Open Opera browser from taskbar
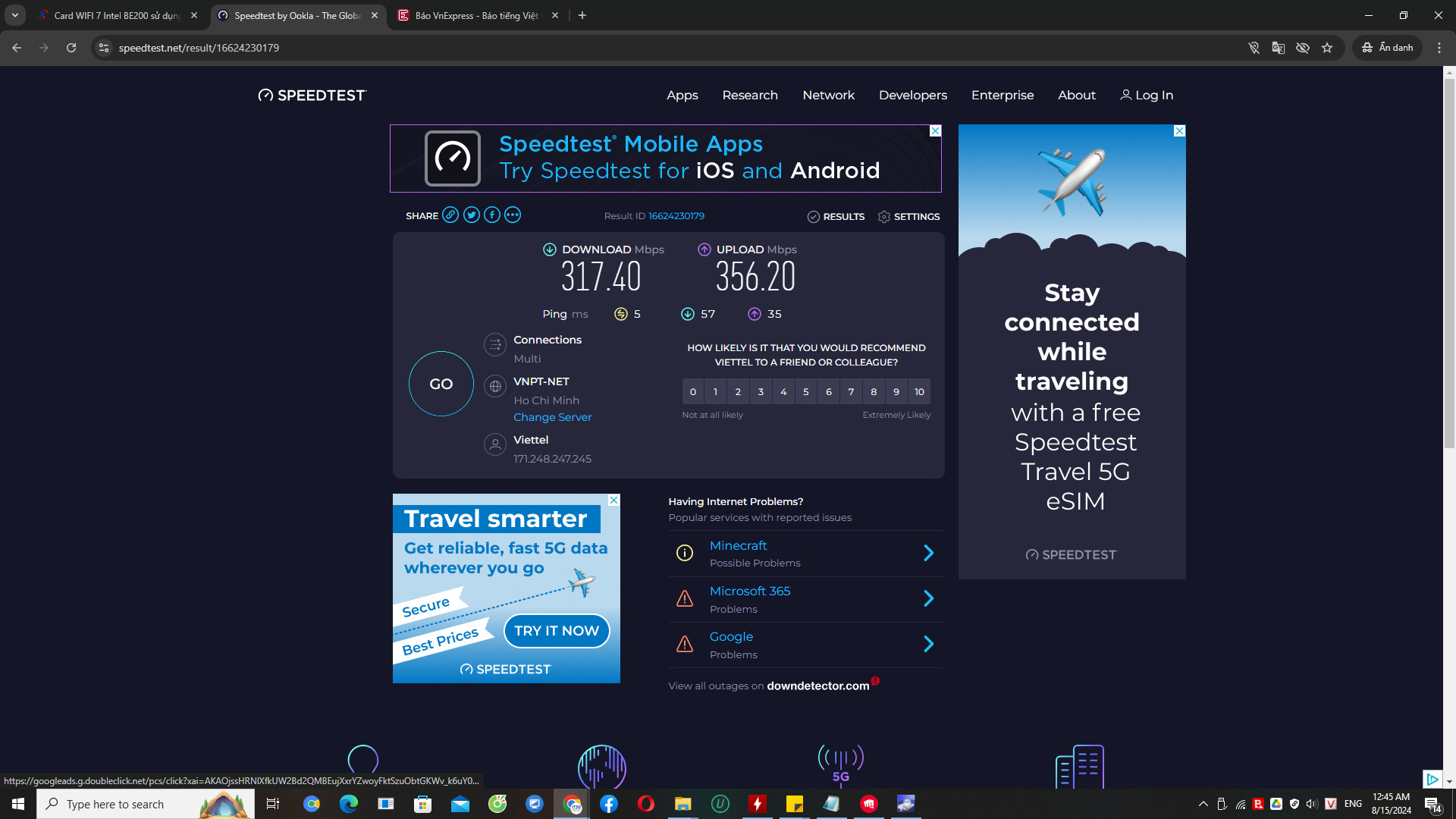Viewport: 1456px width, 819px height. [x=646, y=804]
